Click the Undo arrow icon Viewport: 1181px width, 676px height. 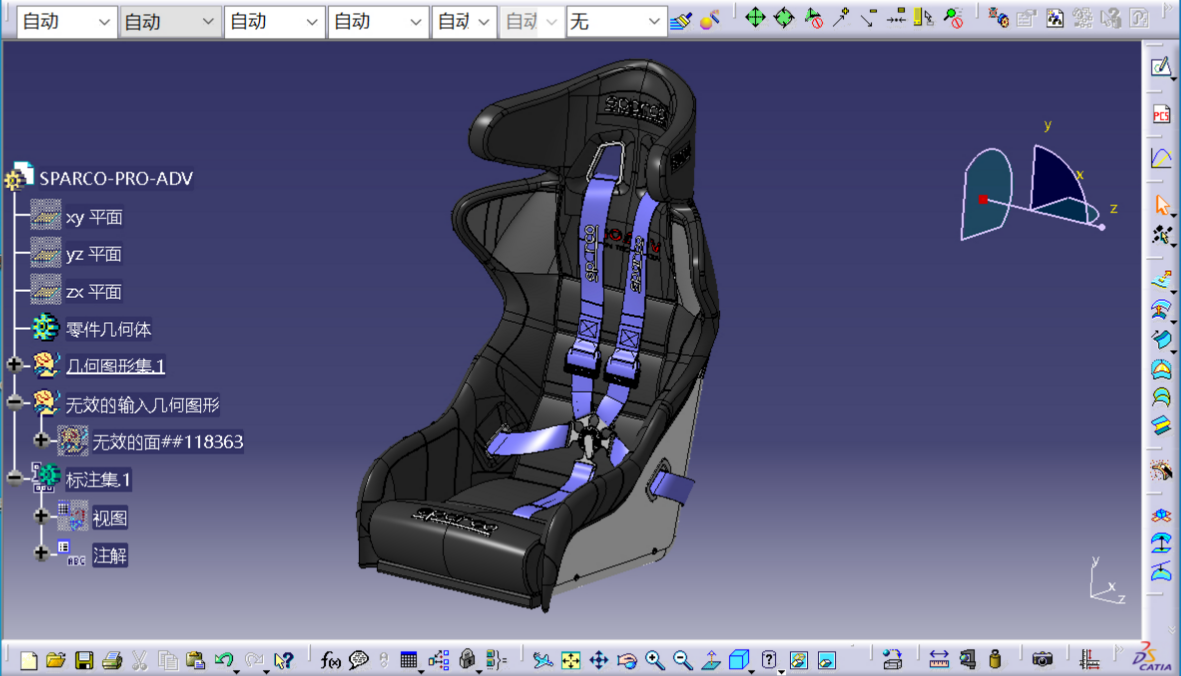(223, 660)
